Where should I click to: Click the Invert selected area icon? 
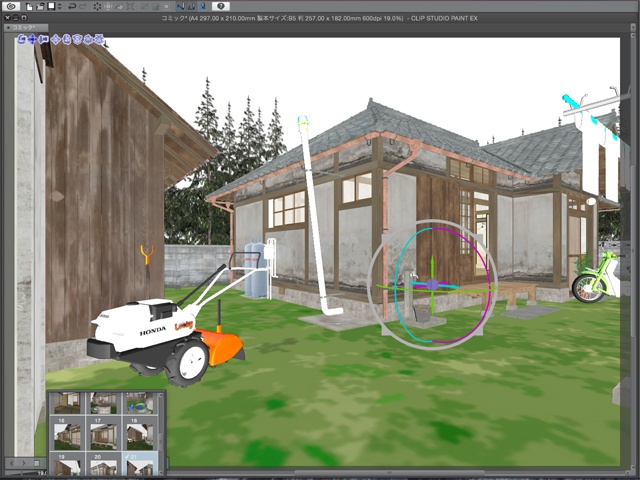[155, 6]
